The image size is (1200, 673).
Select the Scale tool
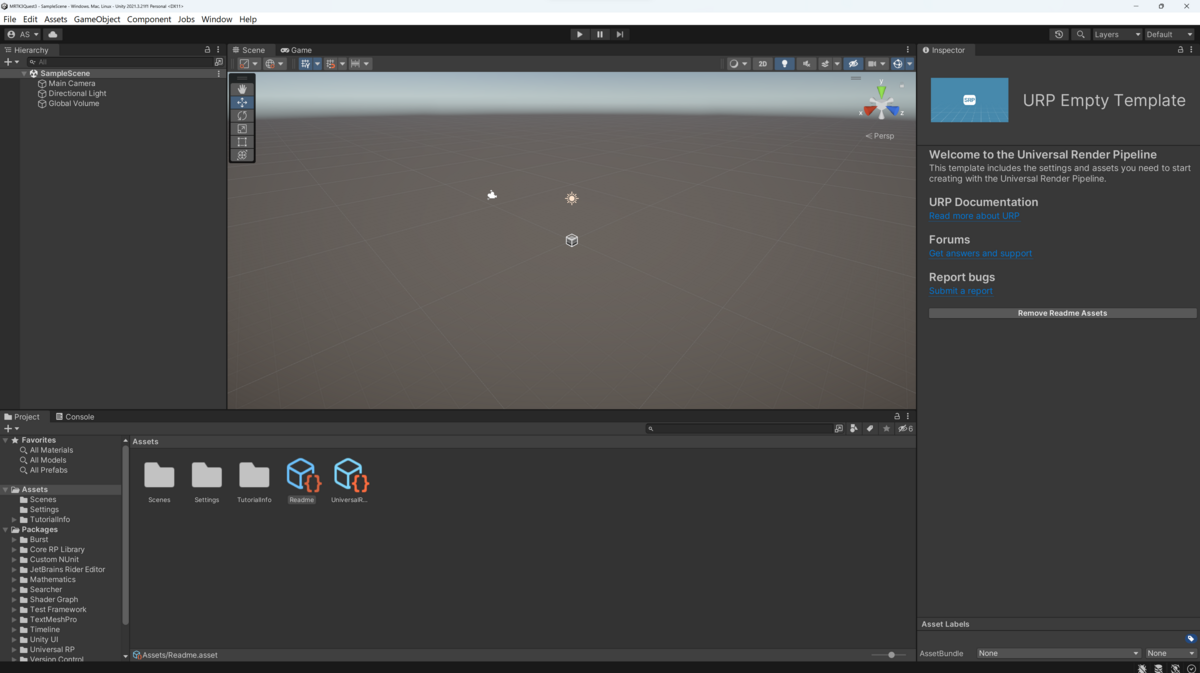(x=242, y=129)
